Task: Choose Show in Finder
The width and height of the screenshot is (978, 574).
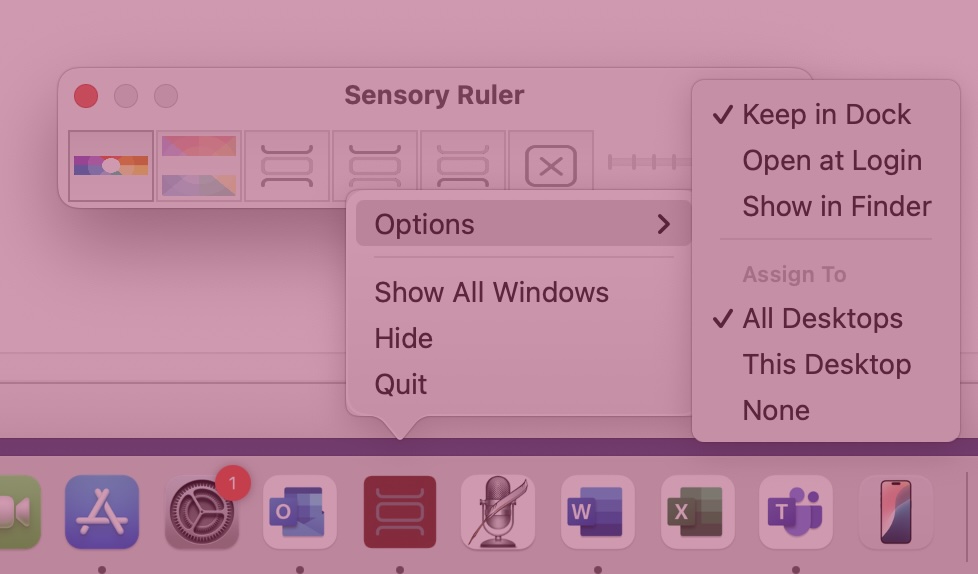Action: click(x=836, y=207)
